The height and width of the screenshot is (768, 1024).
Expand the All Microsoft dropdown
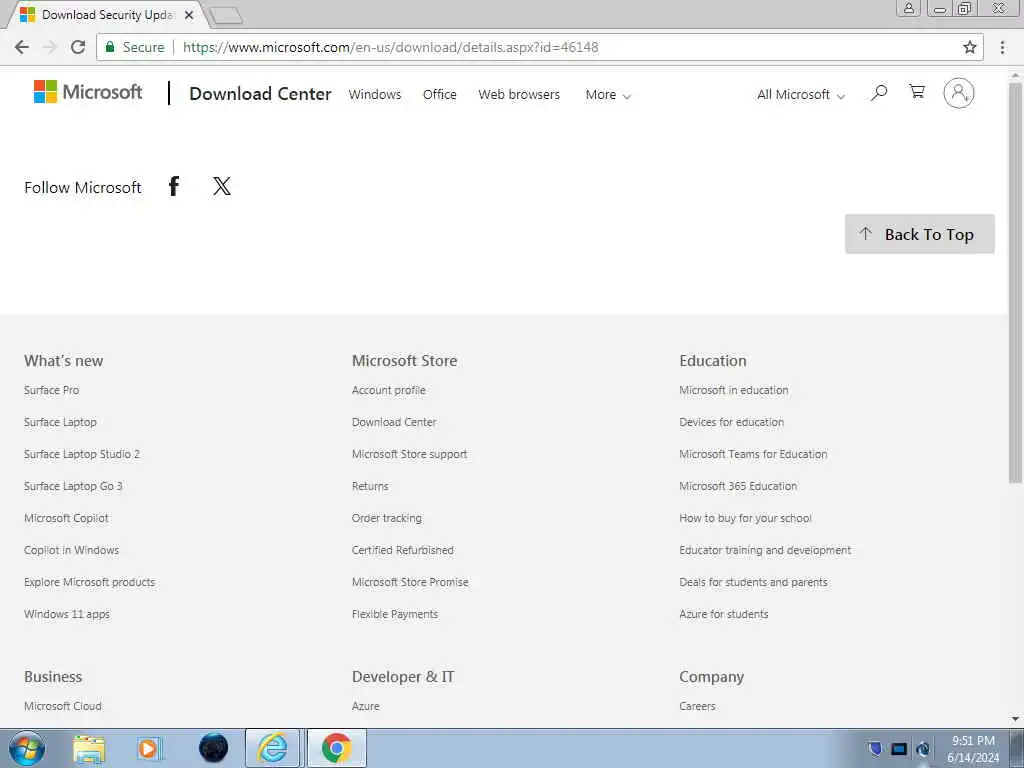(801, 95)
